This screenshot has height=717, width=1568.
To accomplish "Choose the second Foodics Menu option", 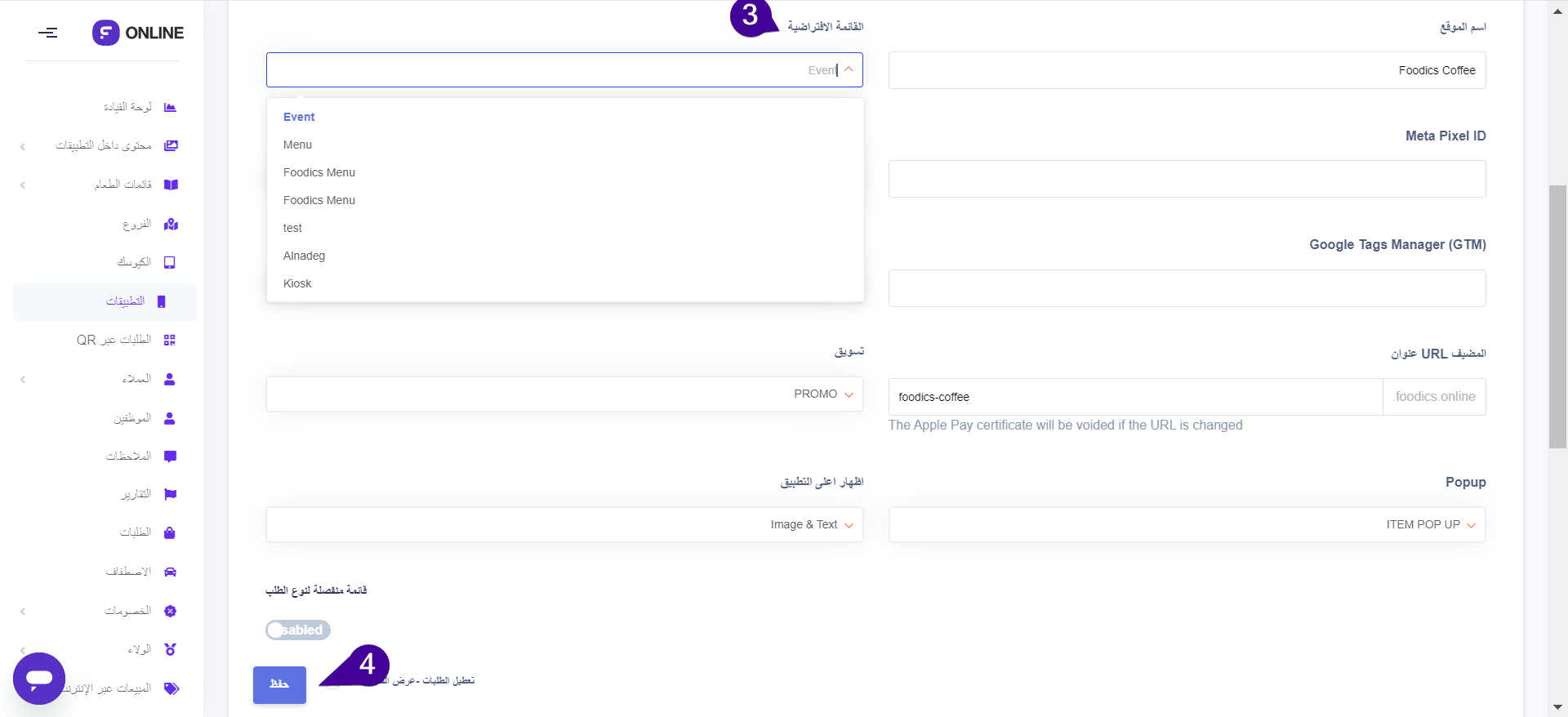I will coord(565,200).
